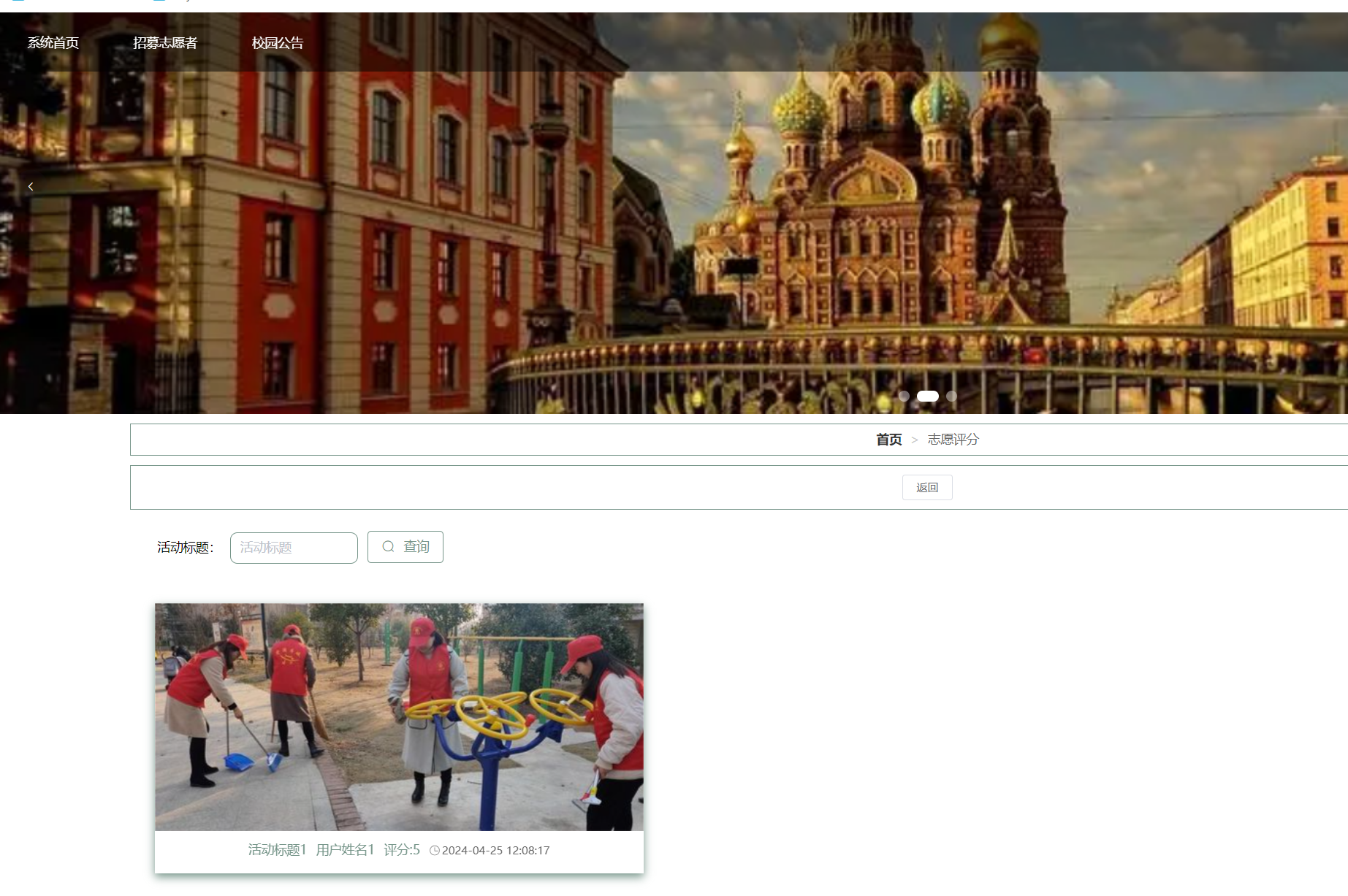Image resolution: width=1348 pixels, height=896 pixels.
Task: Click the previous slide arrow on carousel
Action: [x=31, y=187]
